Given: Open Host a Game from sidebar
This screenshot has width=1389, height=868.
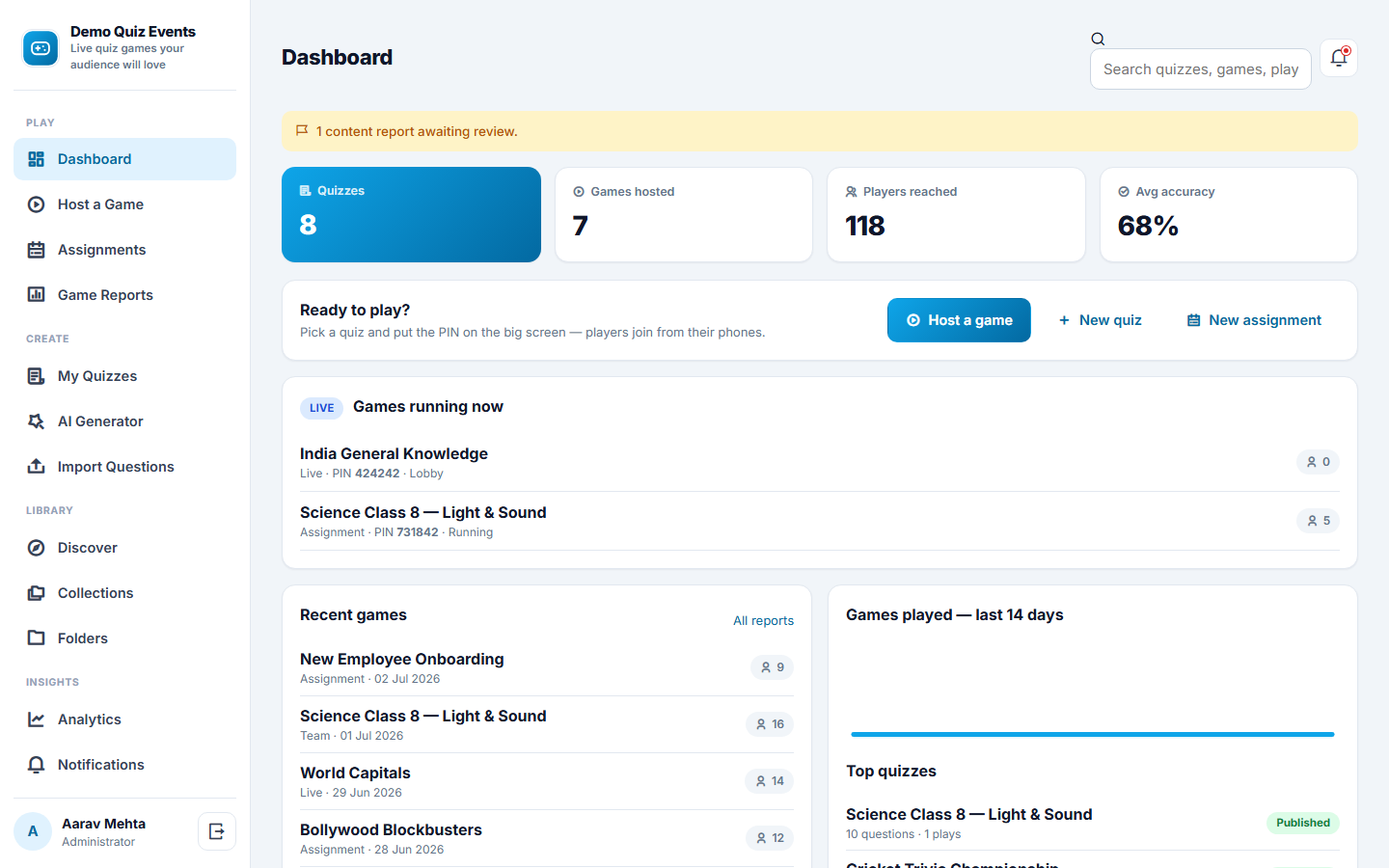Looking at the screenshot, I should [x=124, y=204].
